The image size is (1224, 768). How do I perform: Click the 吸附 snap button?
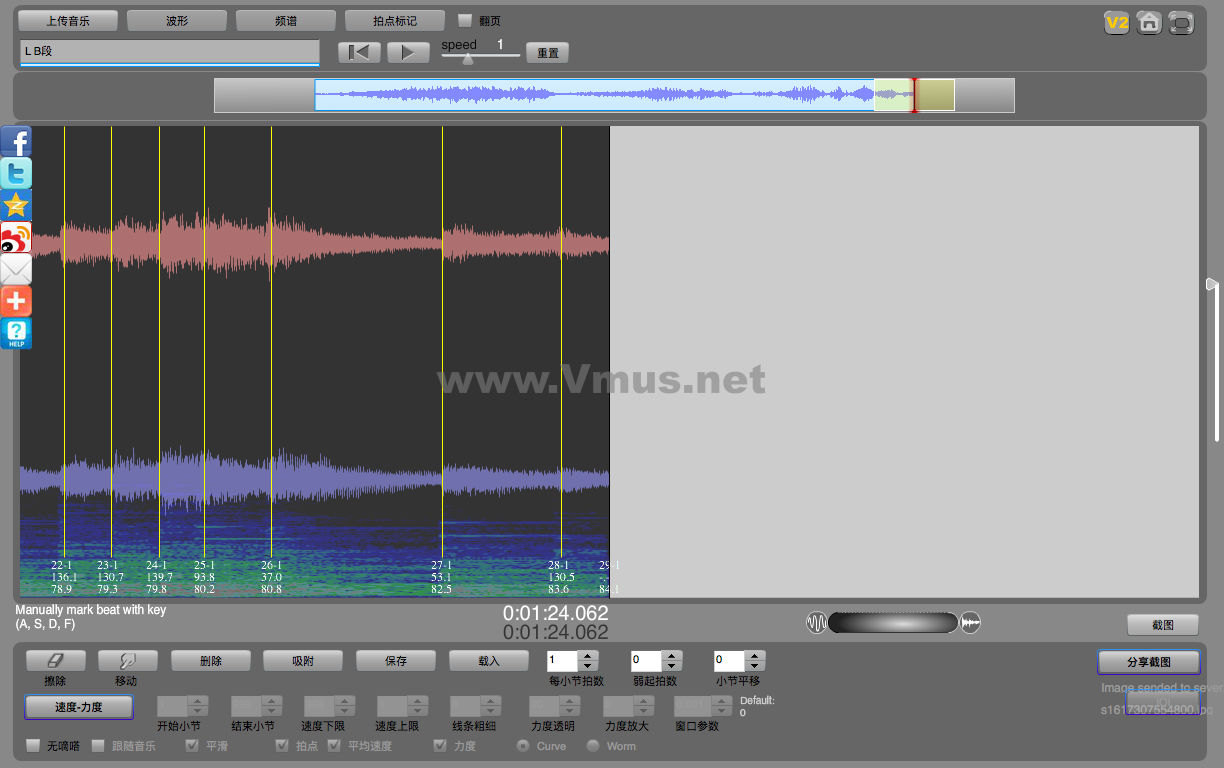click(x=303, y=661)
